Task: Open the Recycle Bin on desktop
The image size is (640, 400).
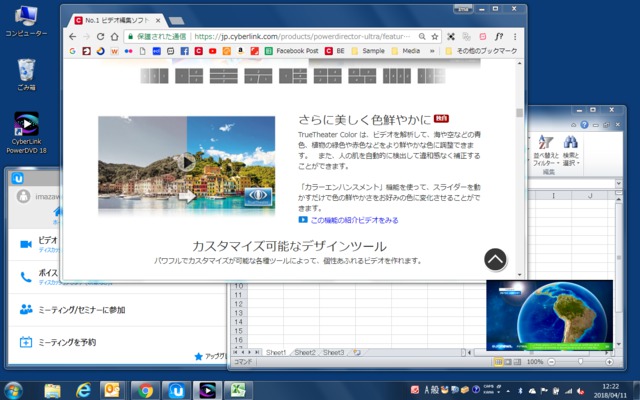Action: click(x=27, y=70)
